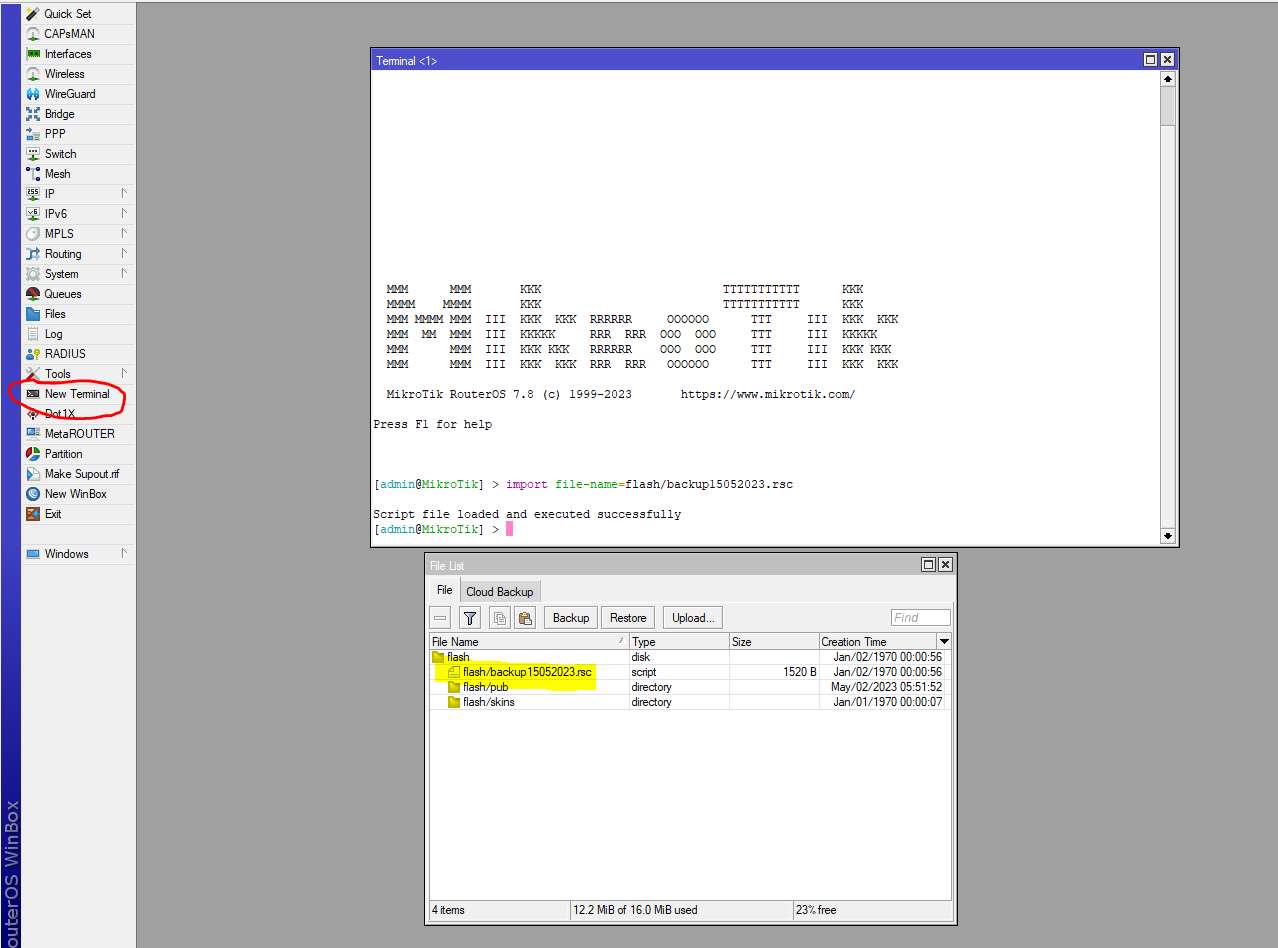This screenshot has height=948, width=1278.
Task: Click the paste icon in File List toolbar
Action: (525, 618)
